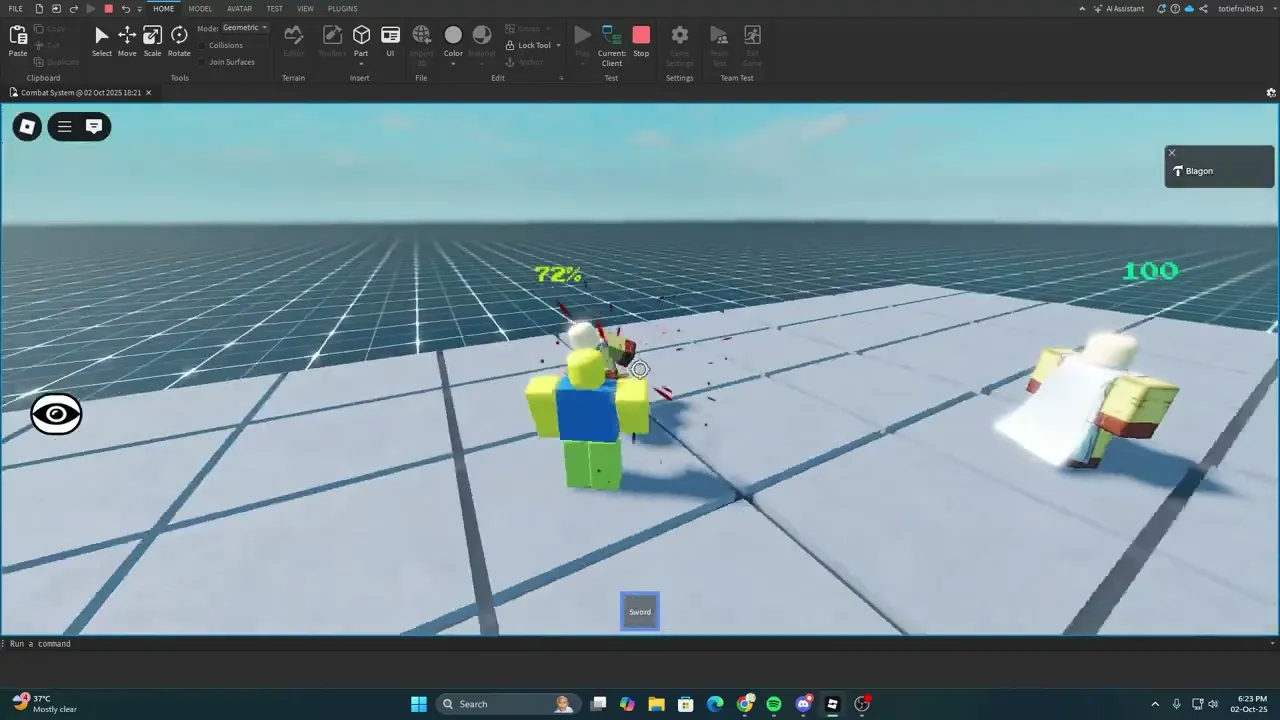Open the help question mark
1280x720 pixels.
coord(1175,9)
